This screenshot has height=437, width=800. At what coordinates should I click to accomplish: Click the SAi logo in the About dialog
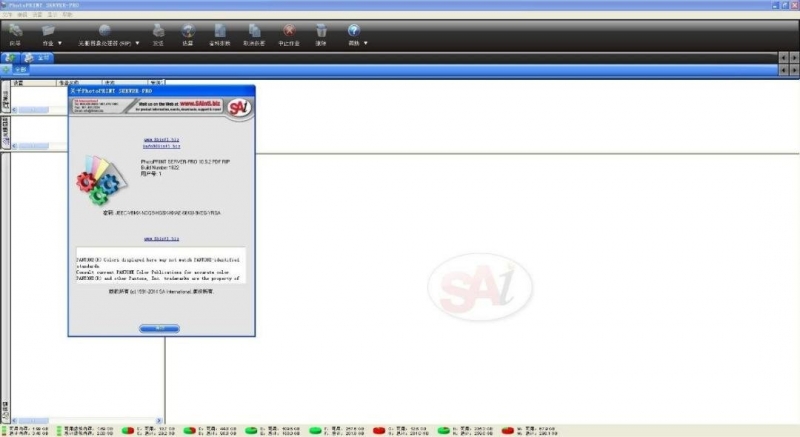[x=239, y=108]
